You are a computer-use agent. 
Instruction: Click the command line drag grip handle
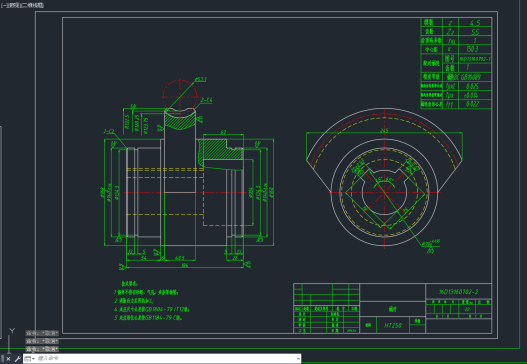[2, 359]
